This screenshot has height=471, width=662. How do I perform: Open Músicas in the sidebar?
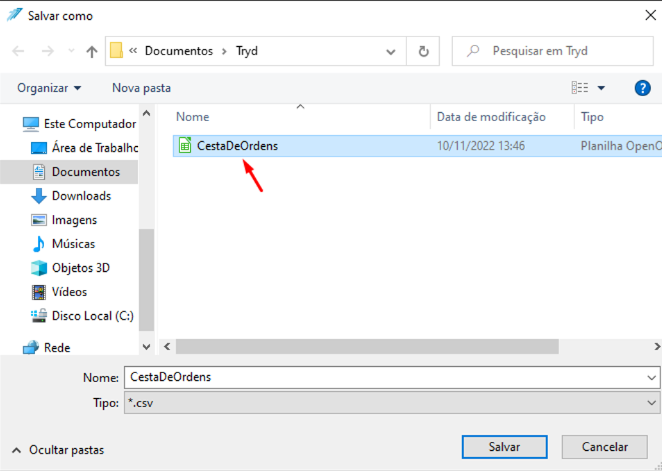coord(63,244)
